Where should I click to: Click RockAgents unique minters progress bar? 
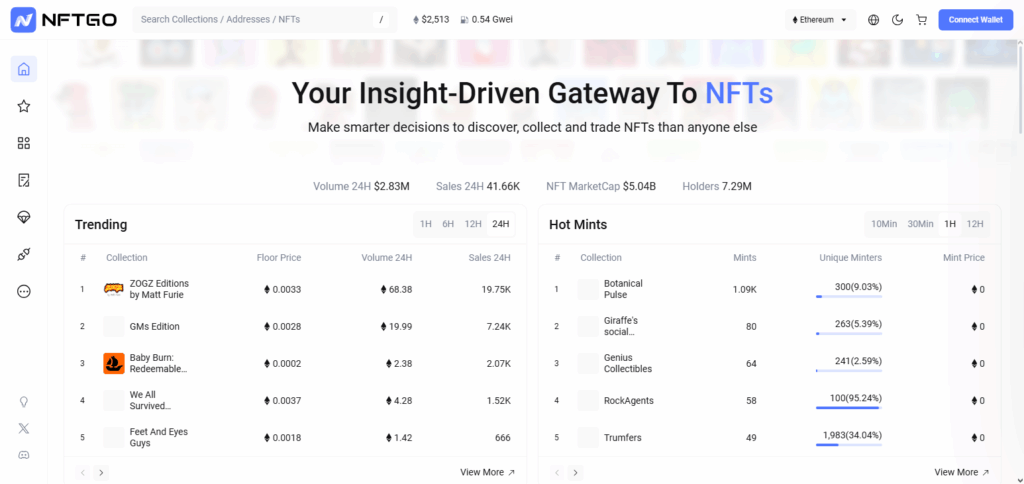click(x=848, y=408)
